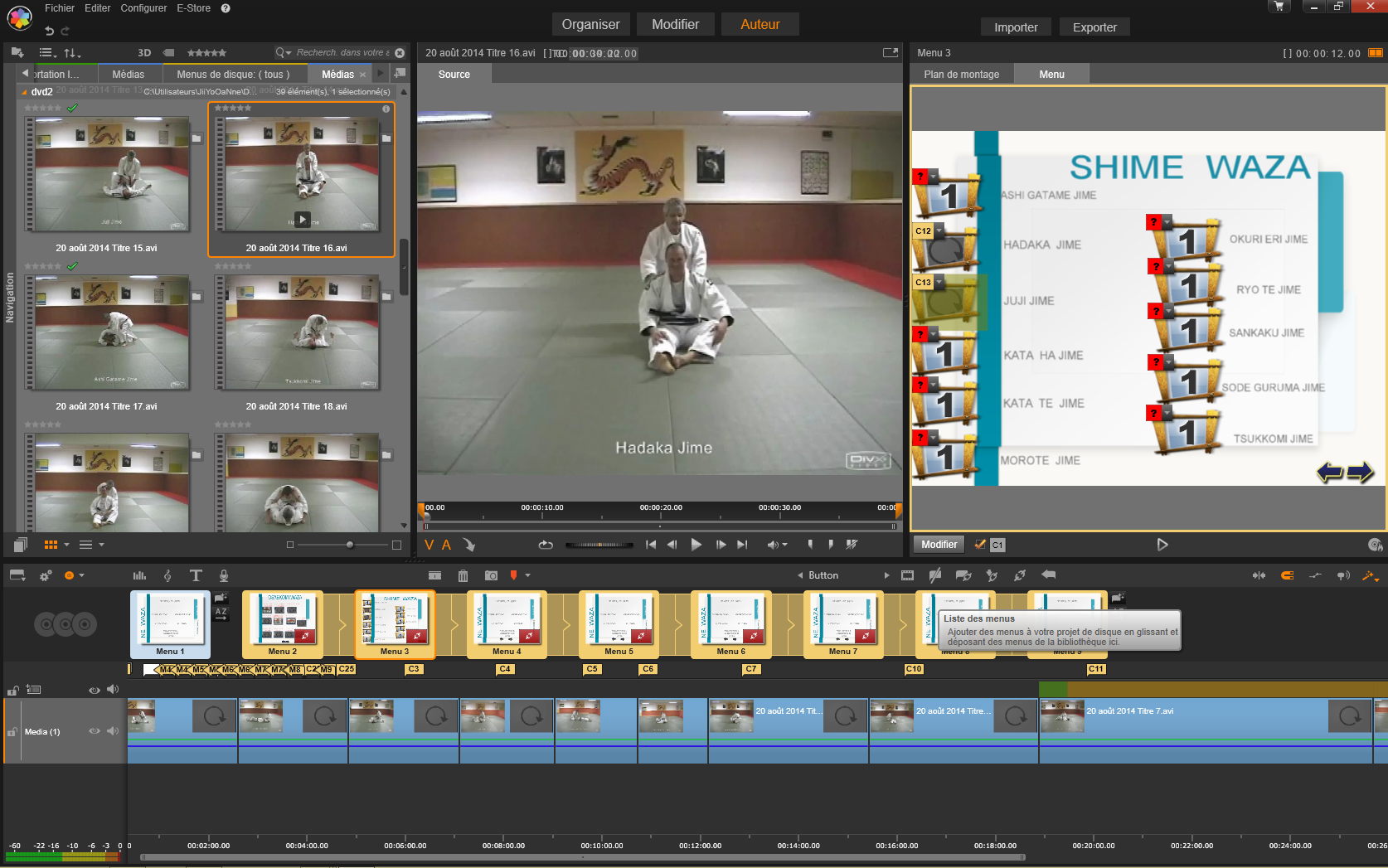Click the audio scrubbing icon

coord(1343,575)
